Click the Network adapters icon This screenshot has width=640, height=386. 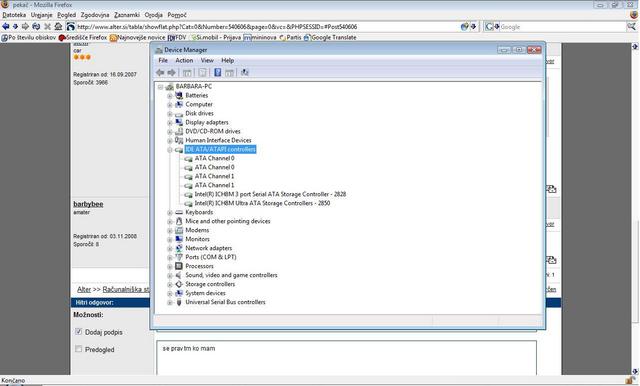pyautogui.click(x=179, y=248)
